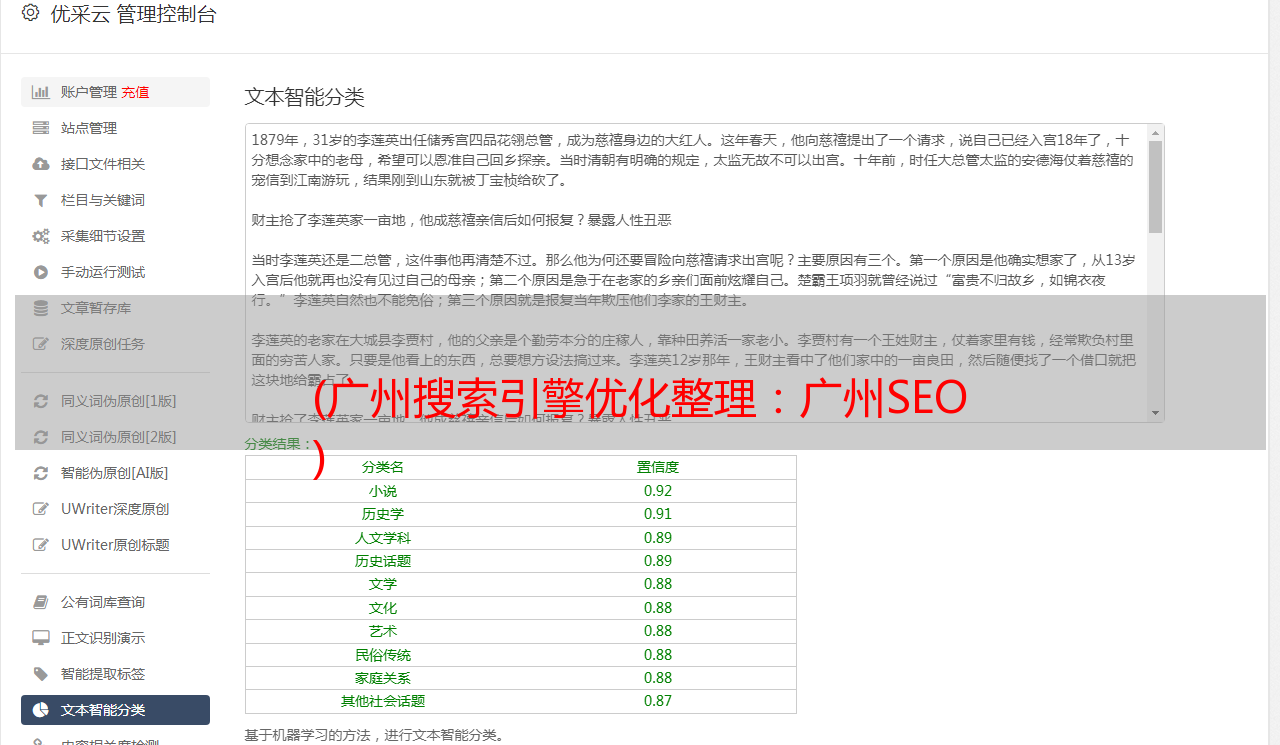Click the gear icon beside 优采云 管理控制台

click(30, 14)
